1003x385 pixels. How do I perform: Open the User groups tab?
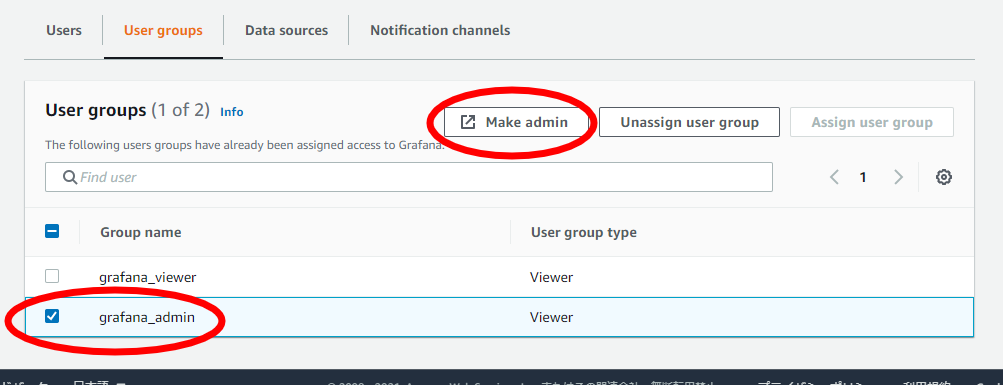(163, 30)
